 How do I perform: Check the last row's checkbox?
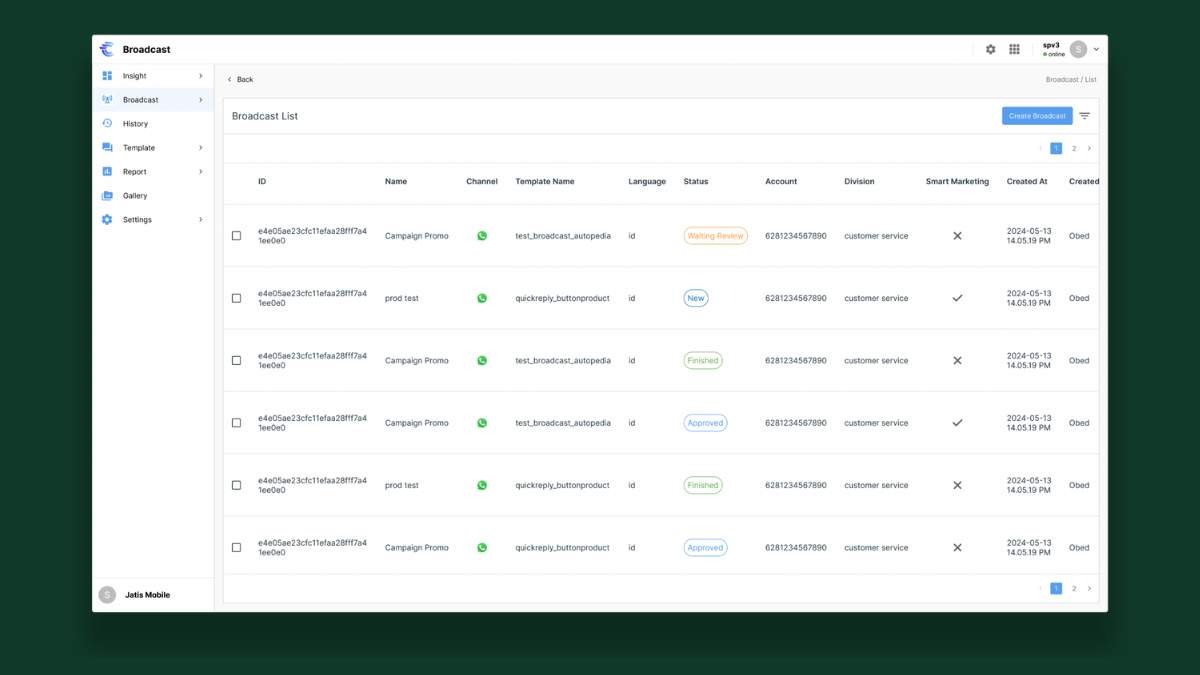coord(236,548)
